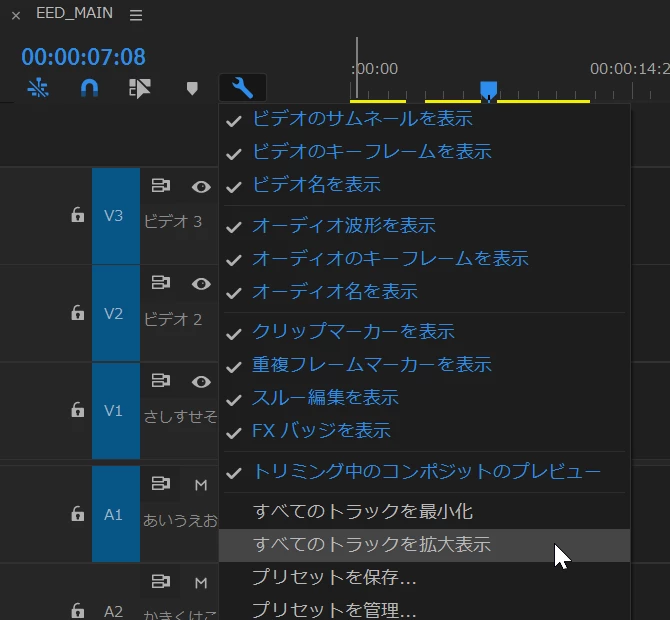Toggle sync lock icon on A2
Viewport: 670px width, 620px height.
click(x=161, y=581)
